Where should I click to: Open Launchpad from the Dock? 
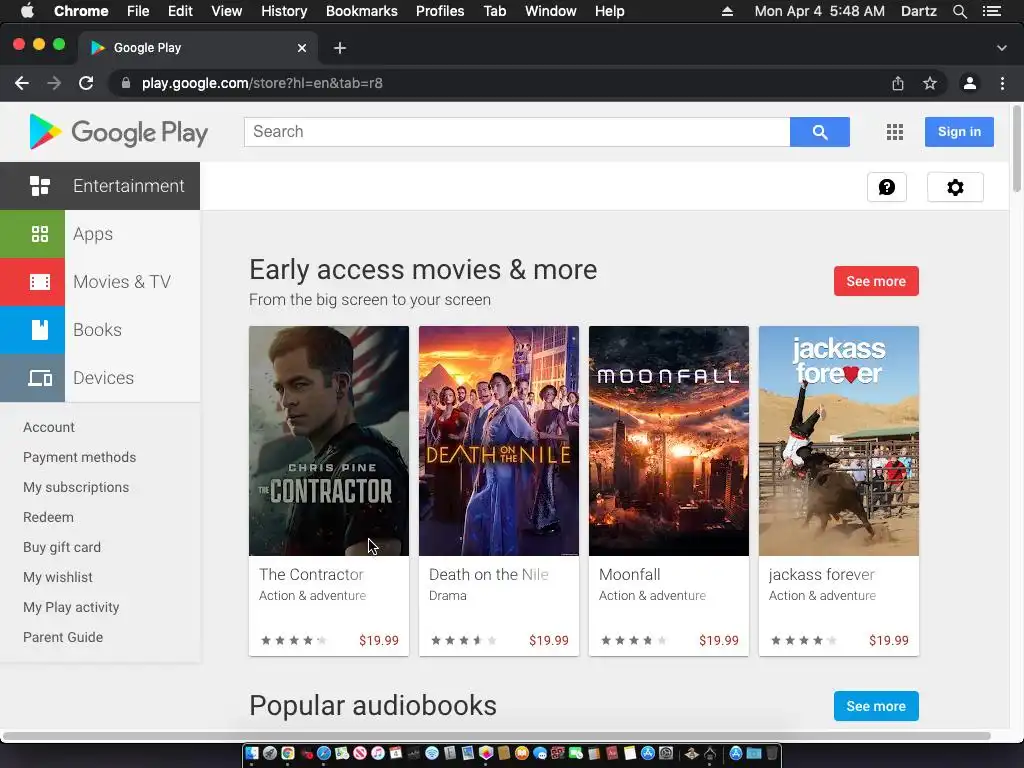[x=270, y=754]
